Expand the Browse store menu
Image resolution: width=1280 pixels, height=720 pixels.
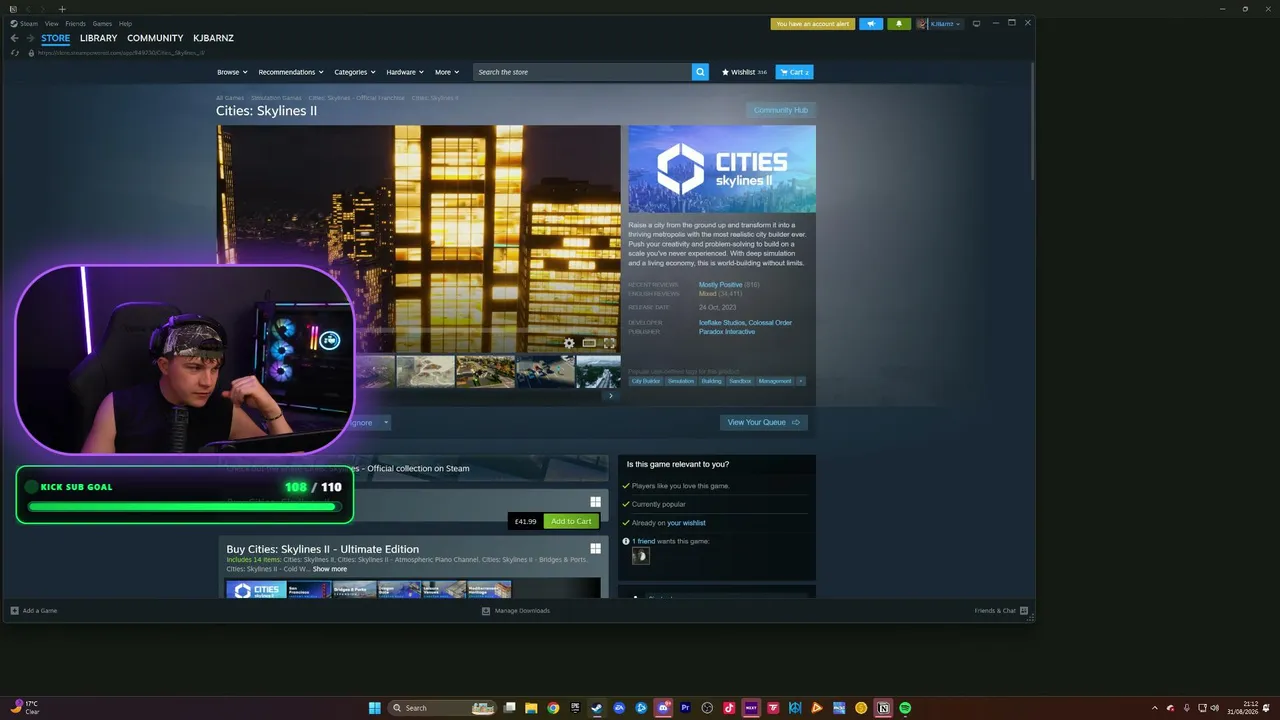[x=231, y=72]
